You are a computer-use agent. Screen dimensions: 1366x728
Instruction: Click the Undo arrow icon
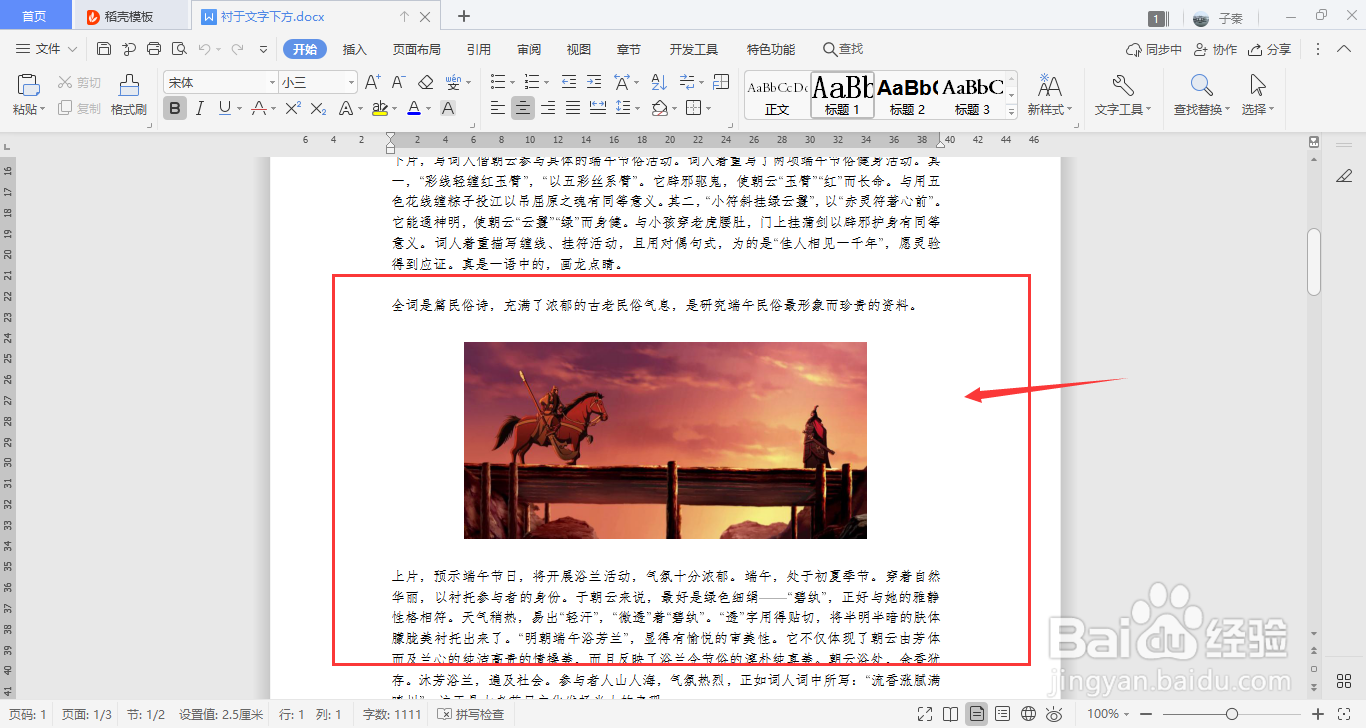[204, 49]
